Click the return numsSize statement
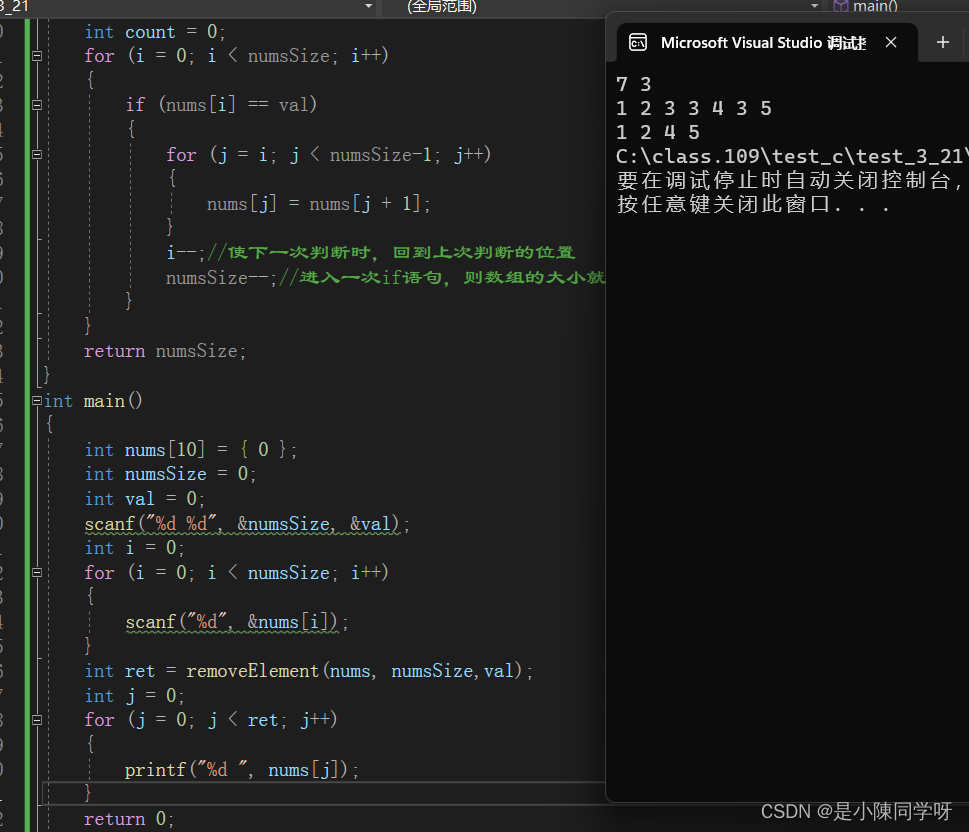 coord(164,351)
